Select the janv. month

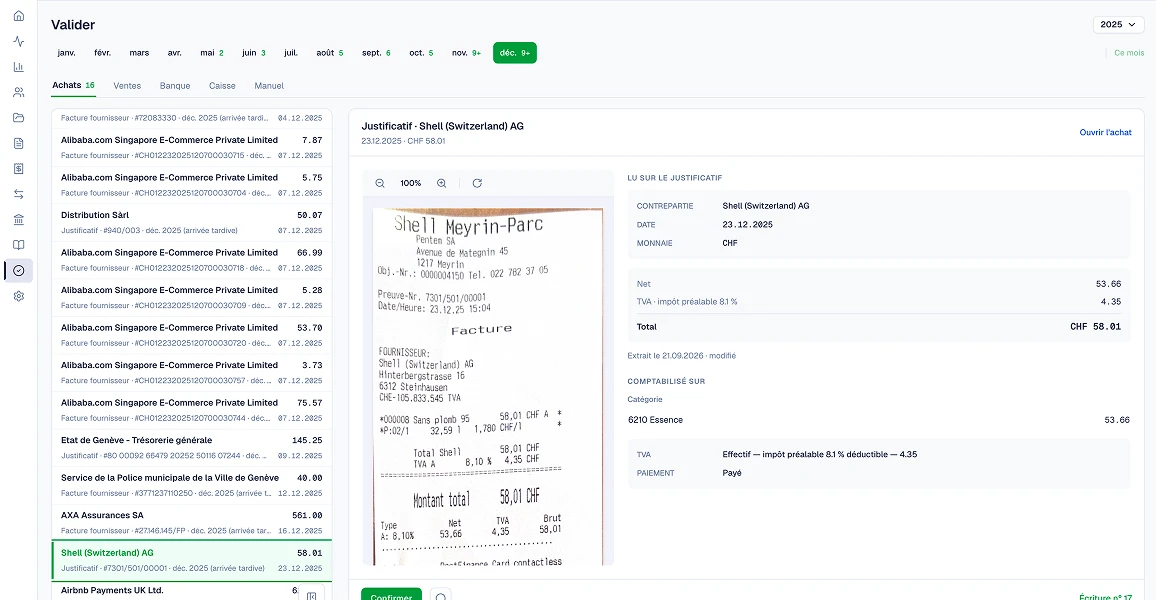66,53
